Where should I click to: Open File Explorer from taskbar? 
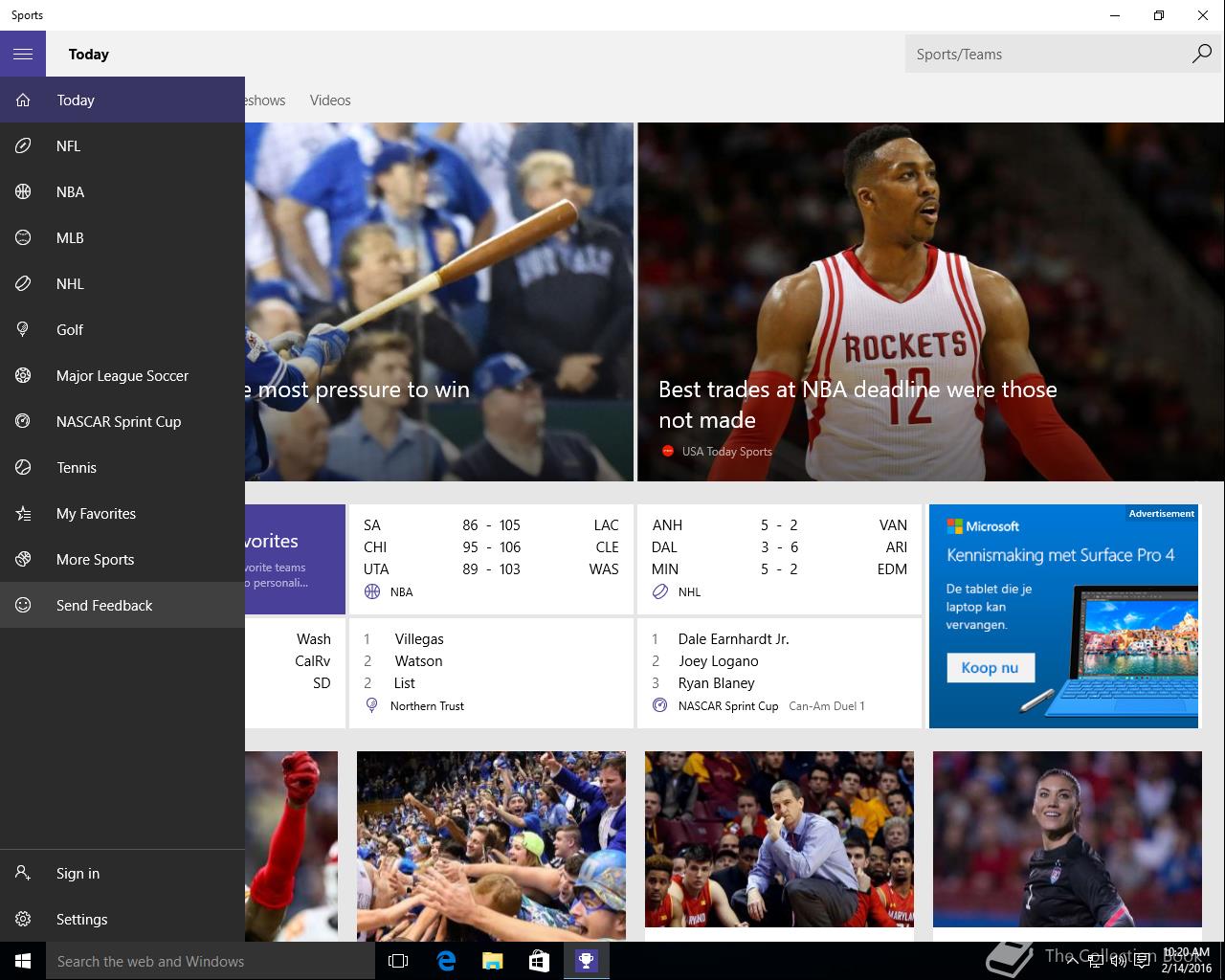492,961
